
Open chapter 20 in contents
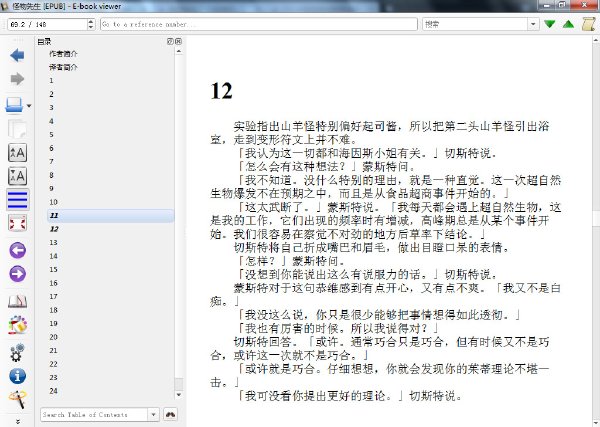click(x=54, y=337)
